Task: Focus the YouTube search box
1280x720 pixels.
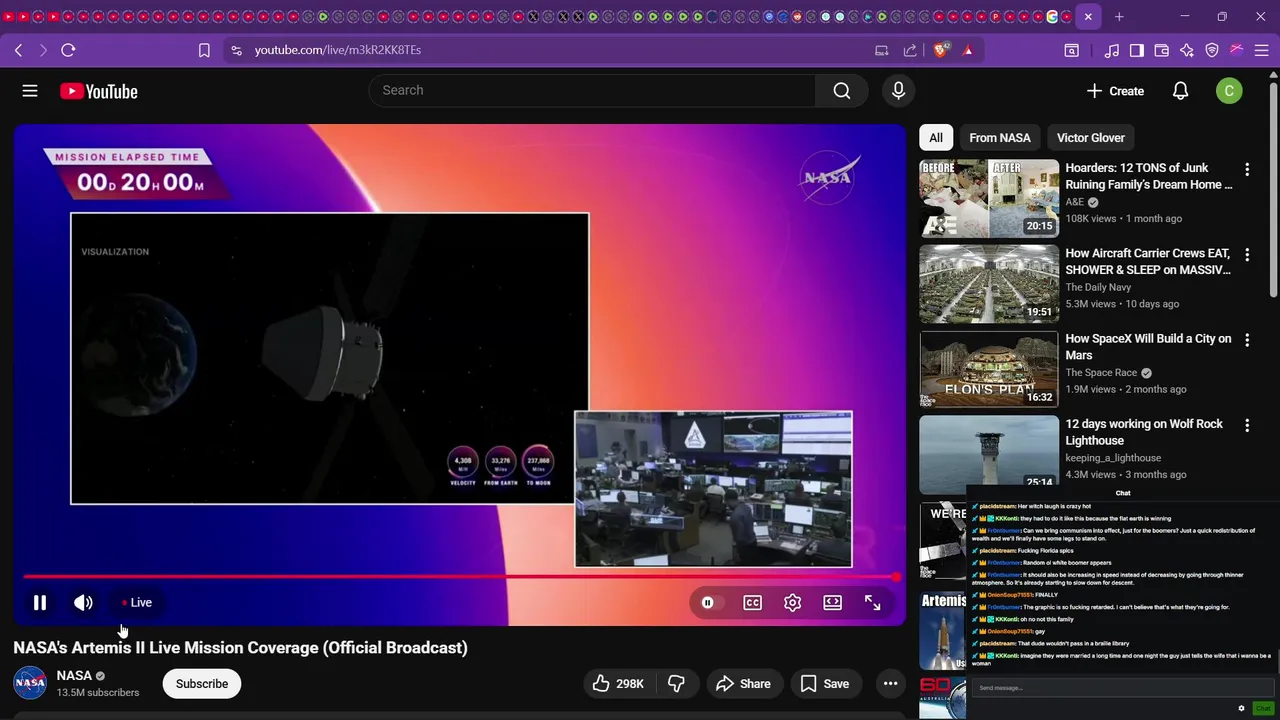Action: (592, 91)
